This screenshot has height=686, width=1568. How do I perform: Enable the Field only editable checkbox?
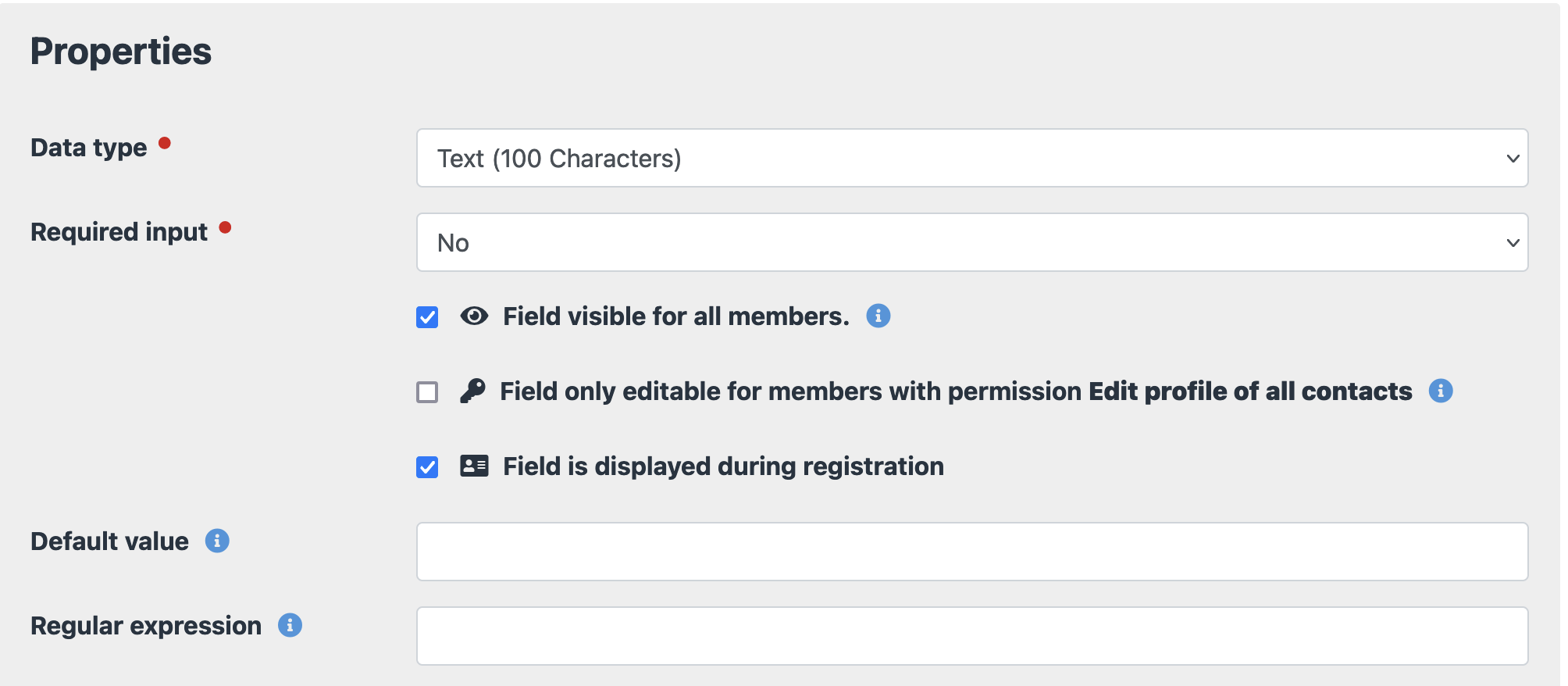427,392
